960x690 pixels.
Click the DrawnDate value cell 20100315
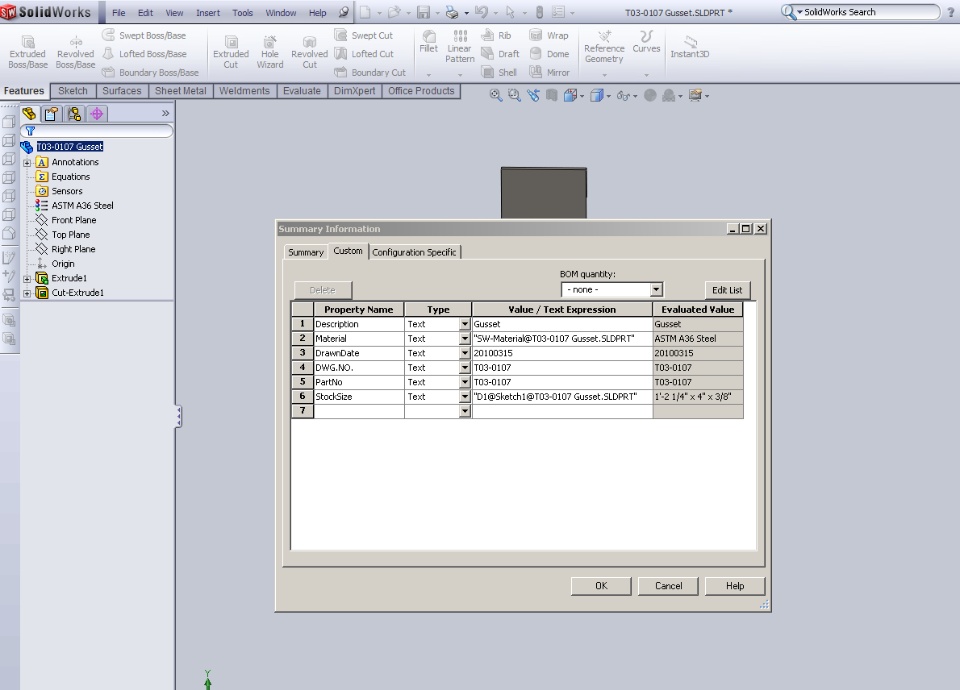pos(562,353)
